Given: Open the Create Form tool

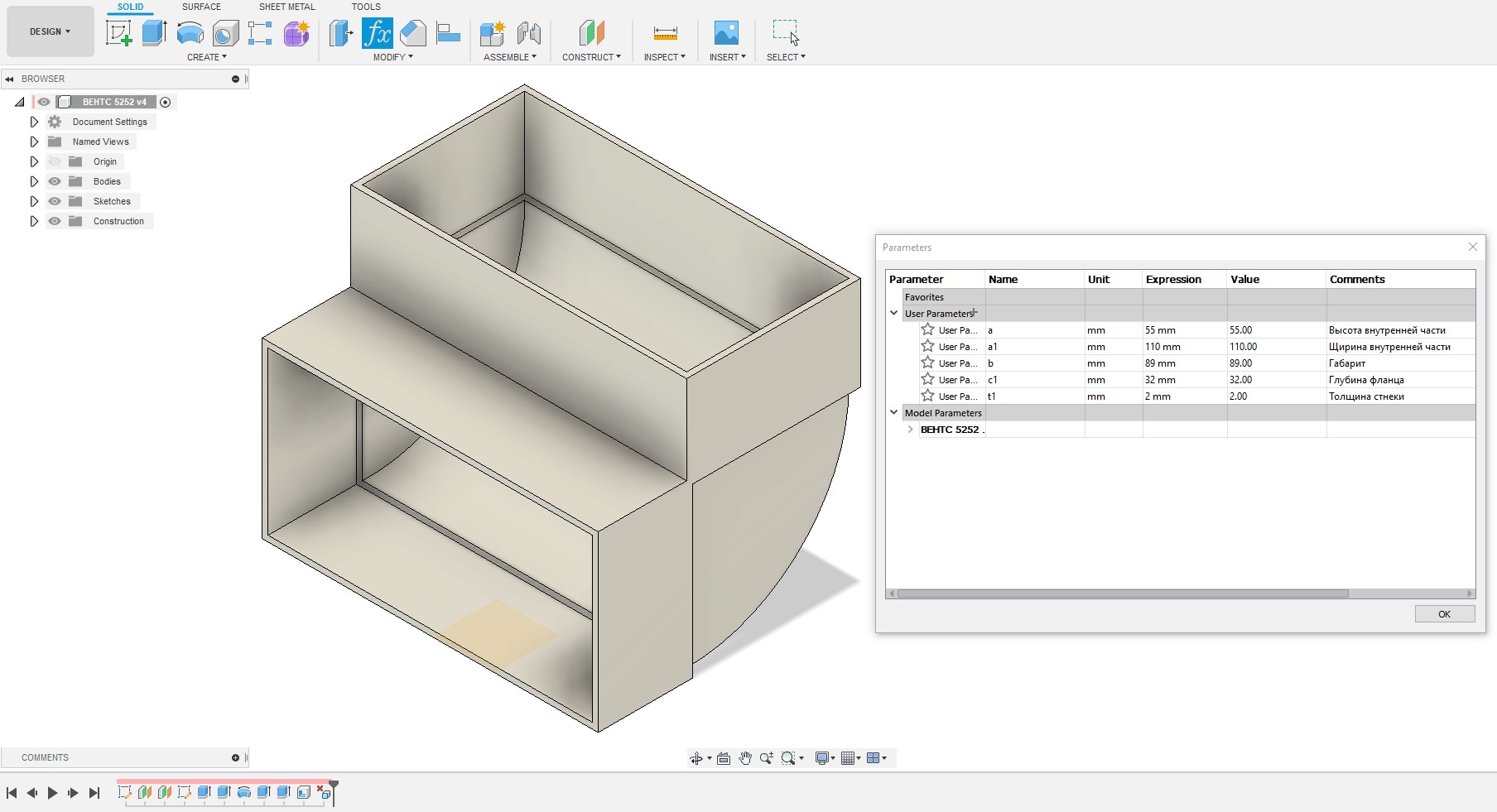Looking at the screenshot, I should click(296, 33).
